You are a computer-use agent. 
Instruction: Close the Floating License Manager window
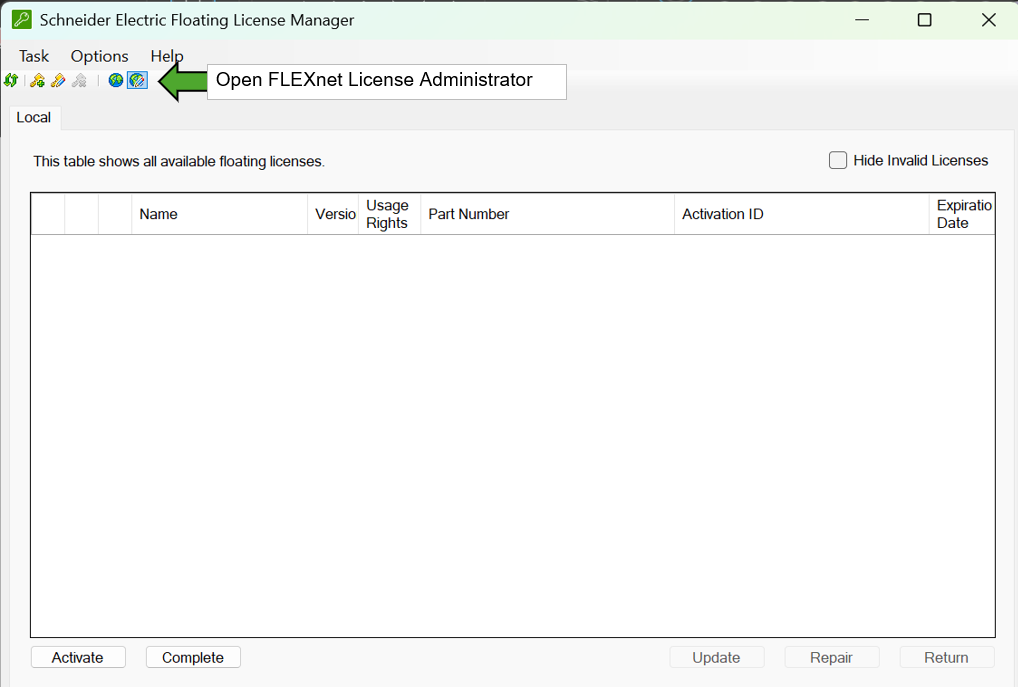click(988, 20)
